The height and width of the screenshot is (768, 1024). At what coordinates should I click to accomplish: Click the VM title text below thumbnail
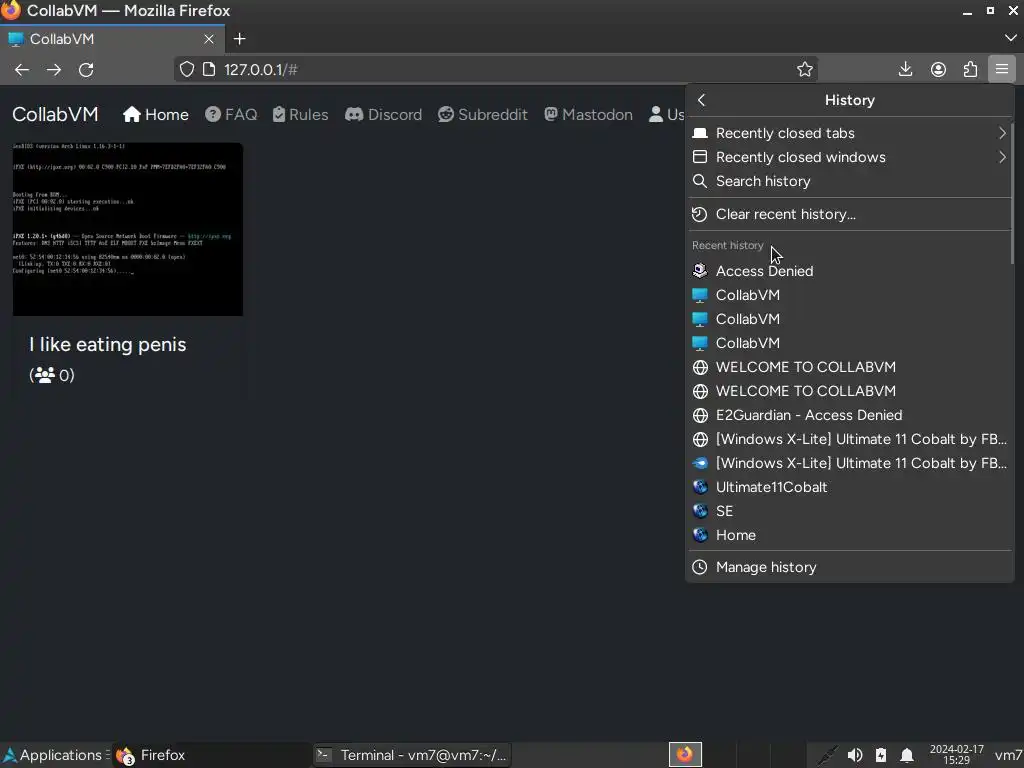[x=108, y=345]
